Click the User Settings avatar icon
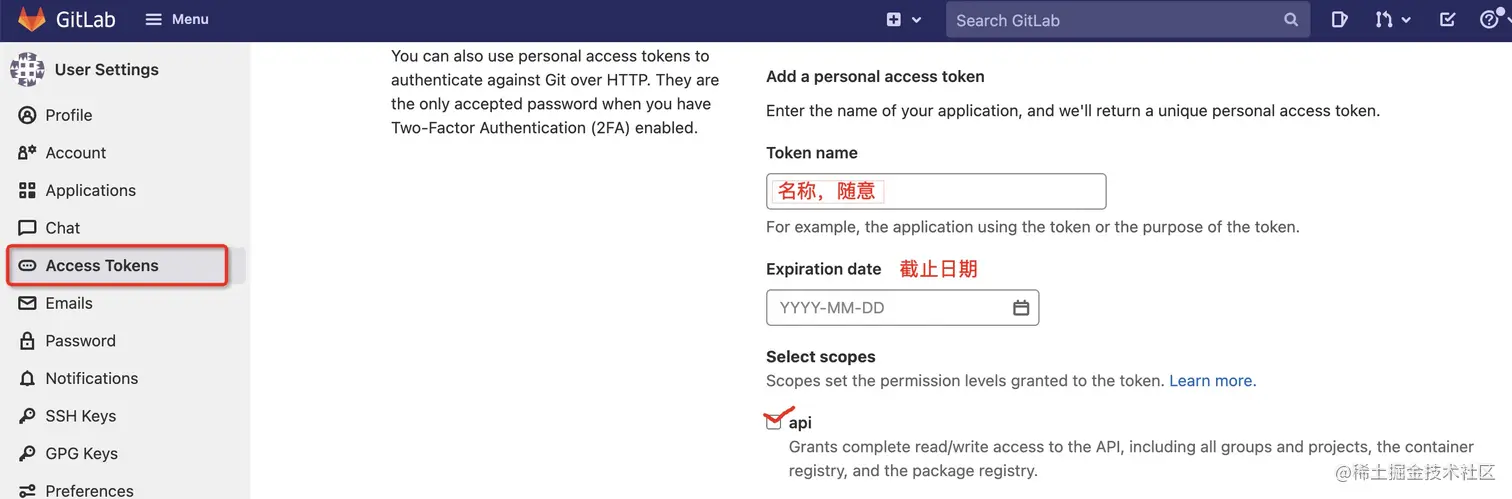1512x499 pixels. [27, 70]
